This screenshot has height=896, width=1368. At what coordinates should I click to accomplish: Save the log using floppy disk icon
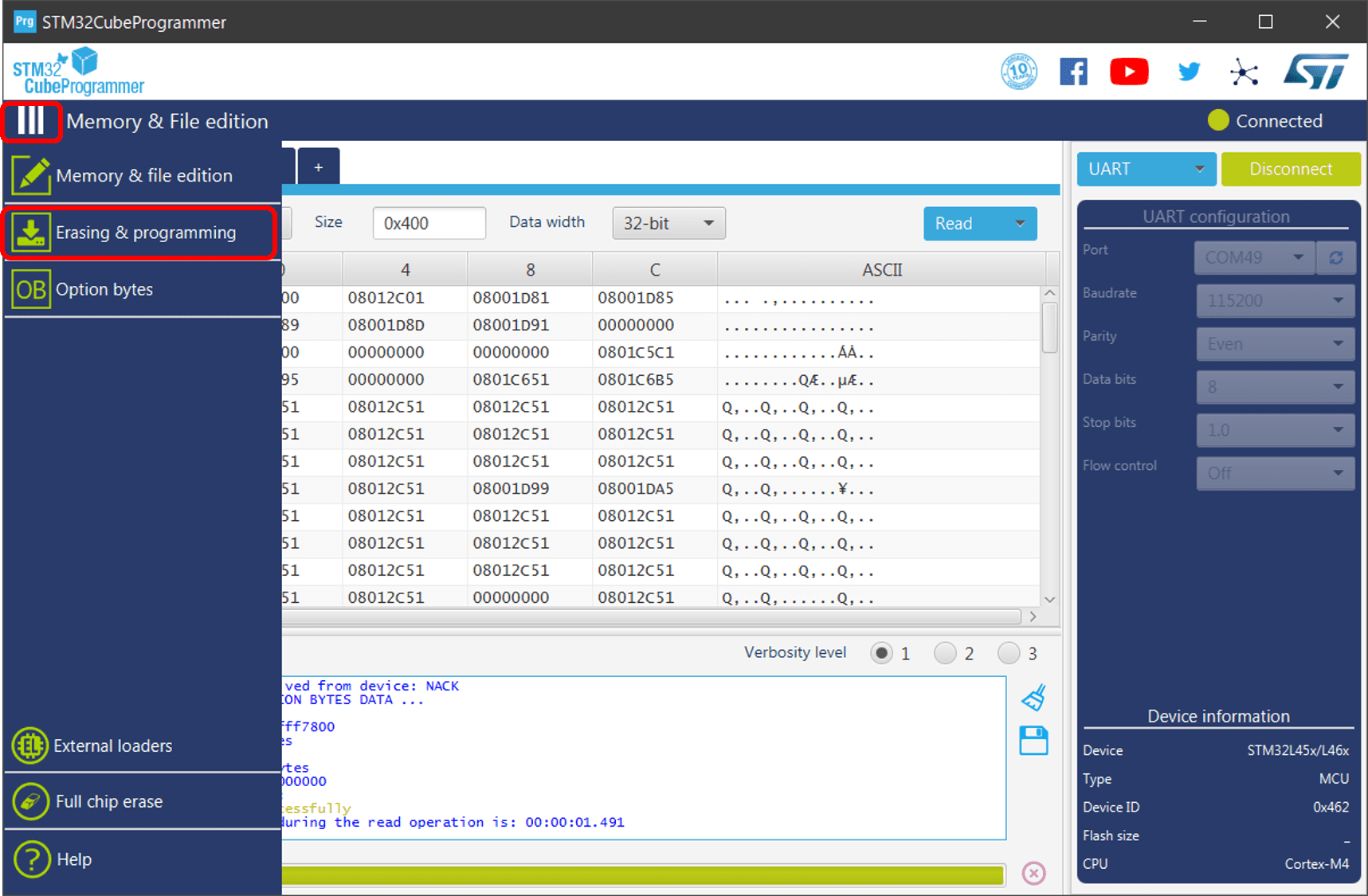[x=1033, y=741]
